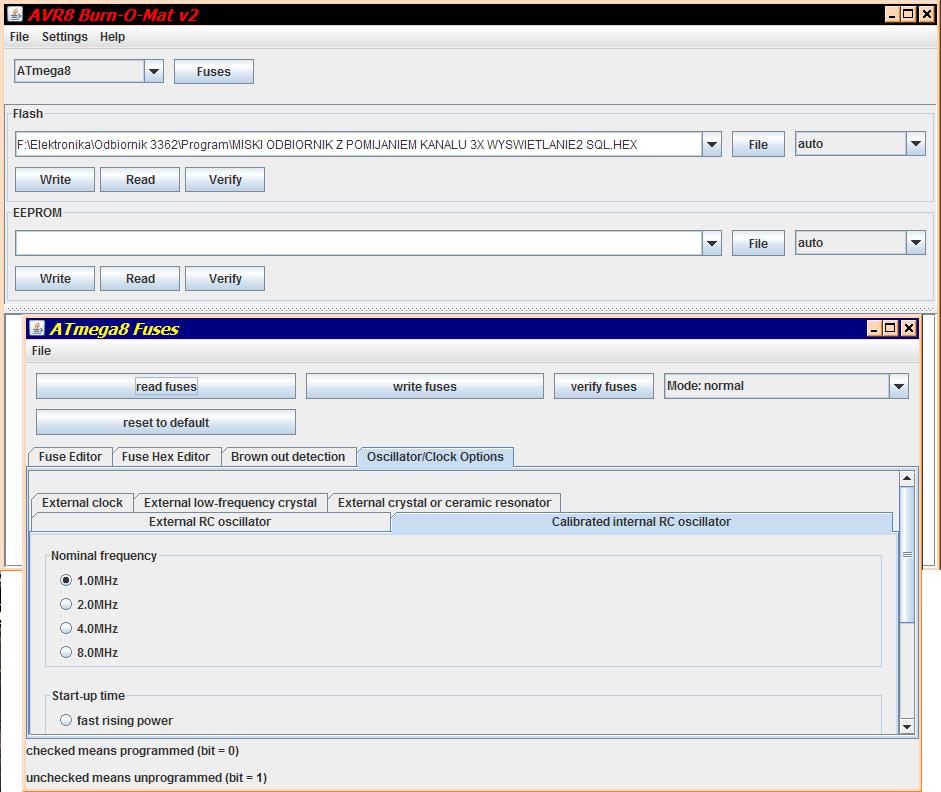Open External crystal or ceramic resonator tab
The height and width of the screenshot is (792, 941).
(444, 503)
